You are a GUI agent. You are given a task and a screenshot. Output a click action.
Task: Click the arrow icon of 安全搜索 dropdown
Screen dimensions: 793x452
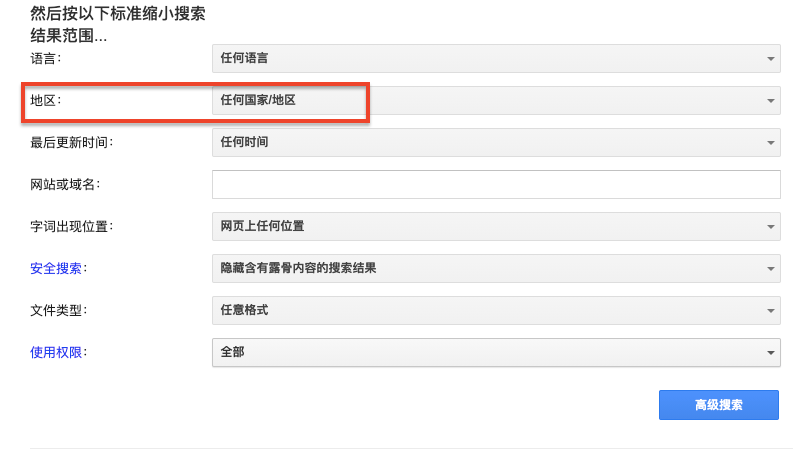pos(770,269)
